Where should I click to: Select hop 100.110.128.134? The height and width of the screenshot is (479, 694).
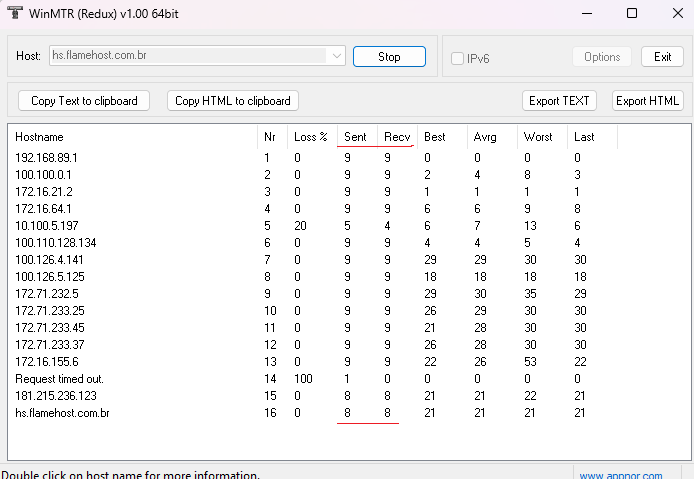click(56, 243)
